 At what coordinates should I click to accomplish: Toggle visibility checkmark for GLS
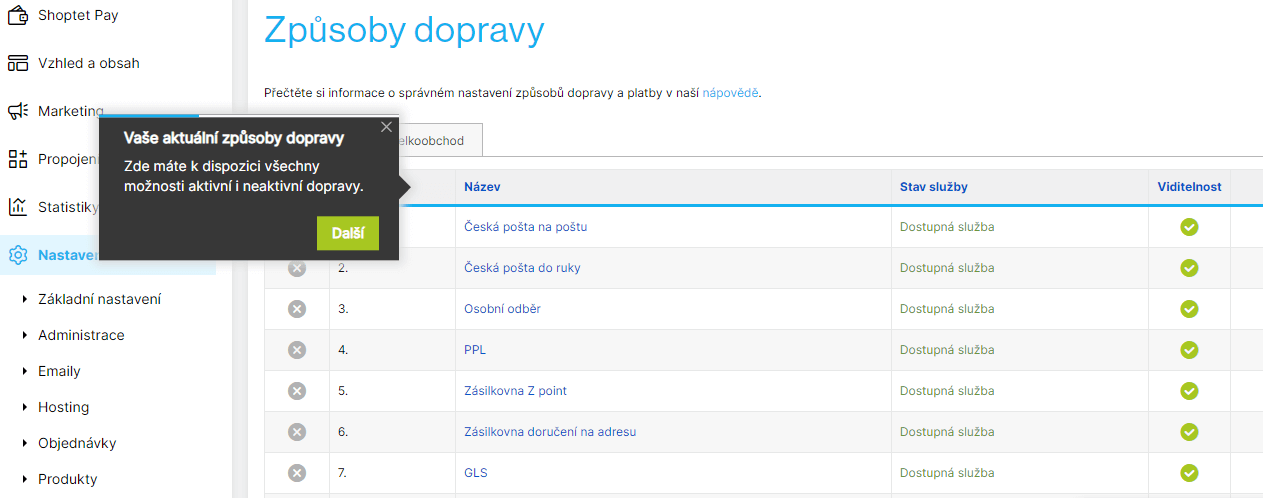pos(1189,473)
